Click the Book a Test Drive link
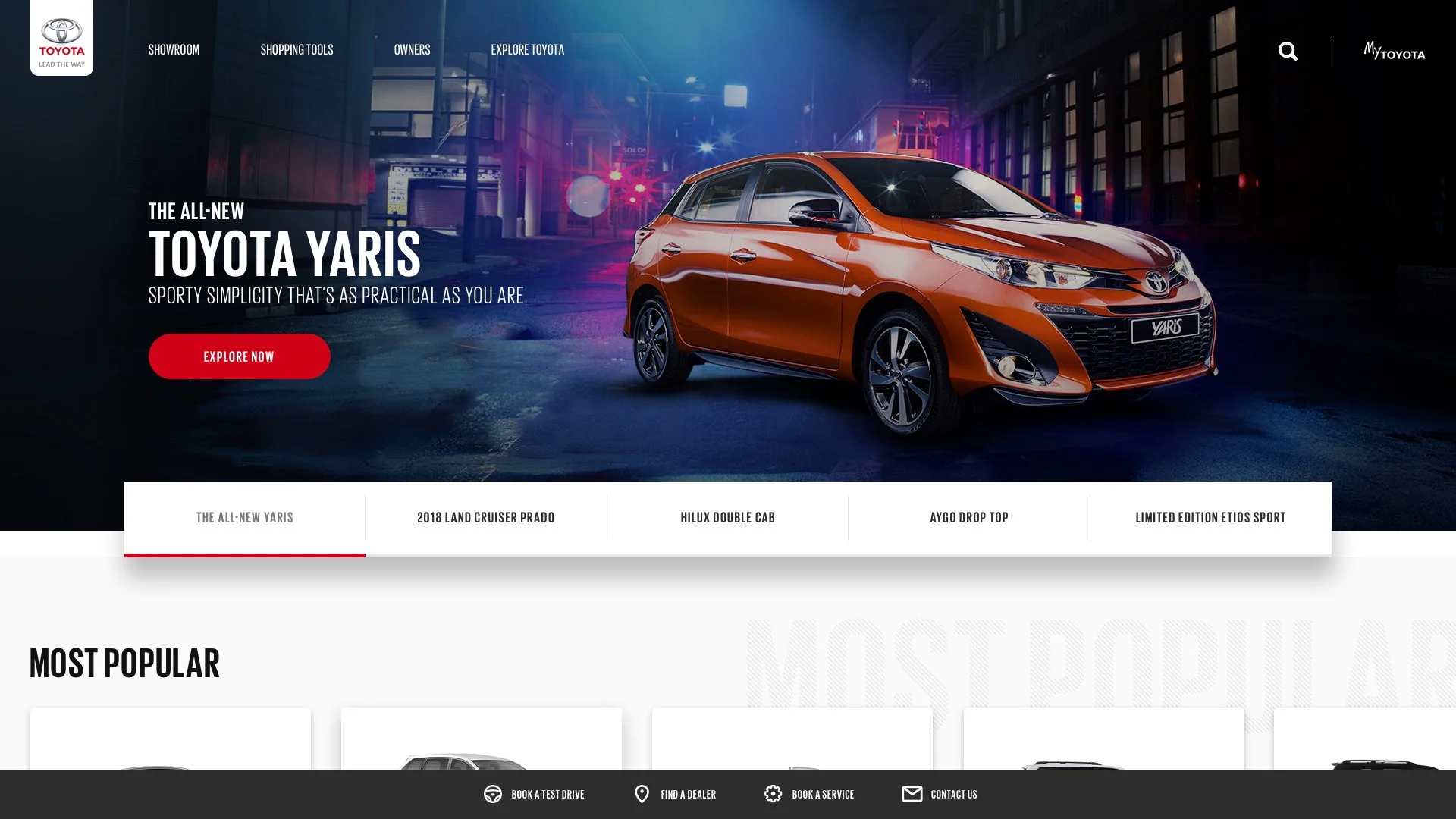Screen dimensions: 1456x819 pyautogui.click(x=548, y=795)
